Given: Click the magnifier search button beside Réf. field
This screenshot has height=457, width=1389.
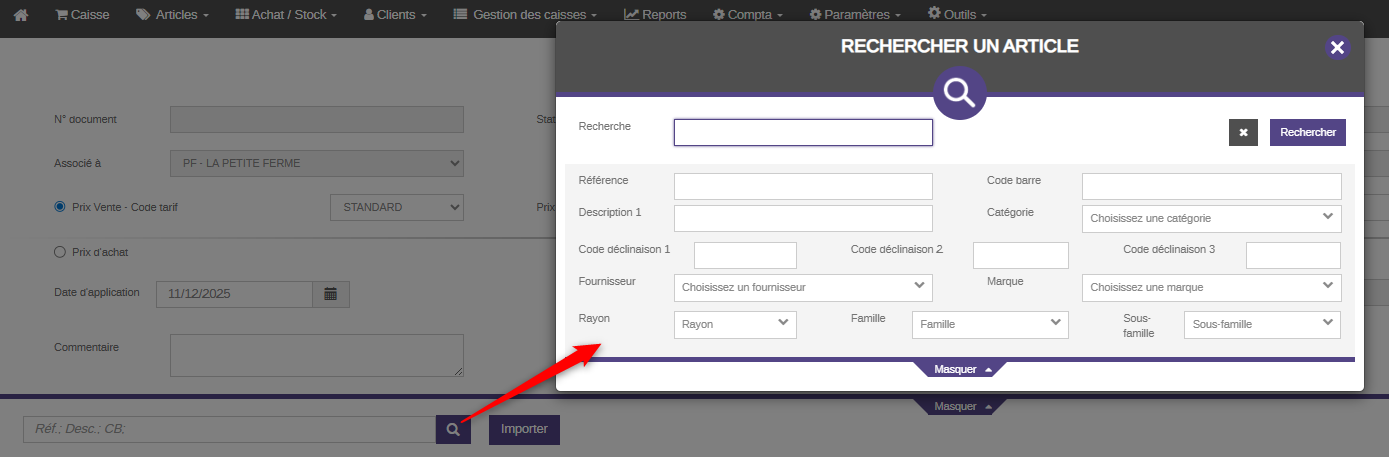Looking at the screenshot, I should click(453, 429).
